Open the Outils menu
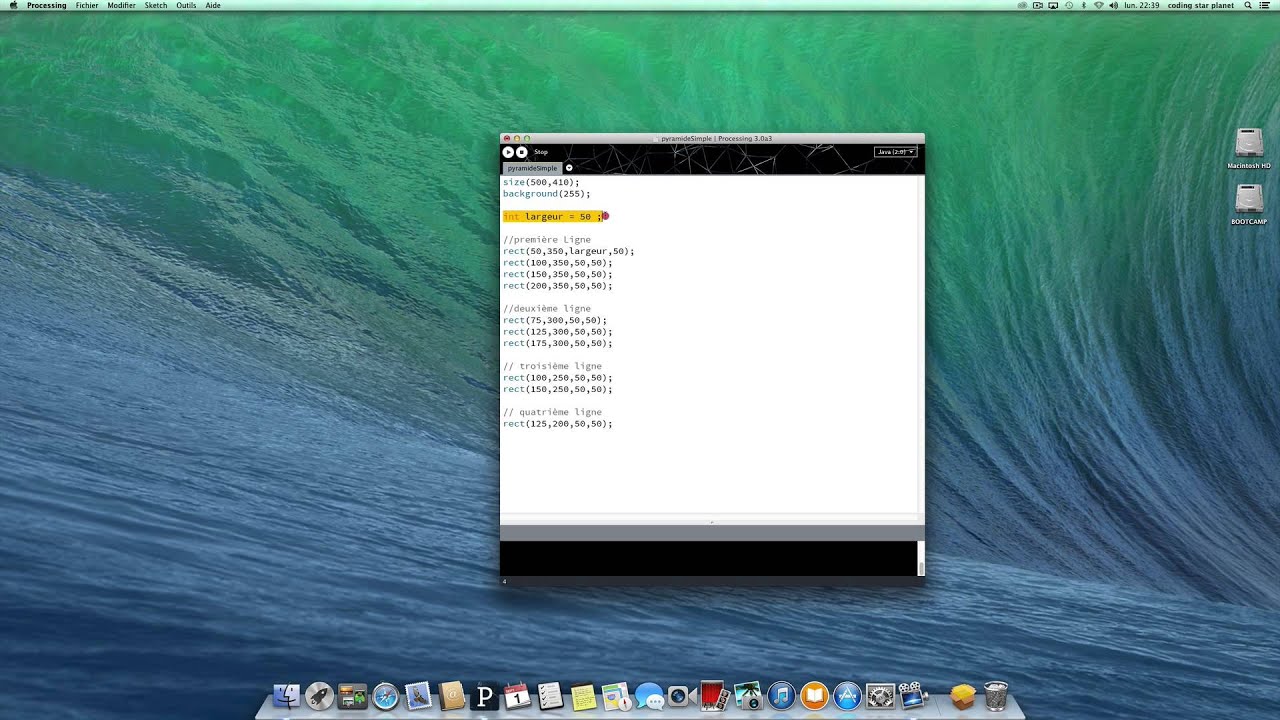 coord(186,5)
